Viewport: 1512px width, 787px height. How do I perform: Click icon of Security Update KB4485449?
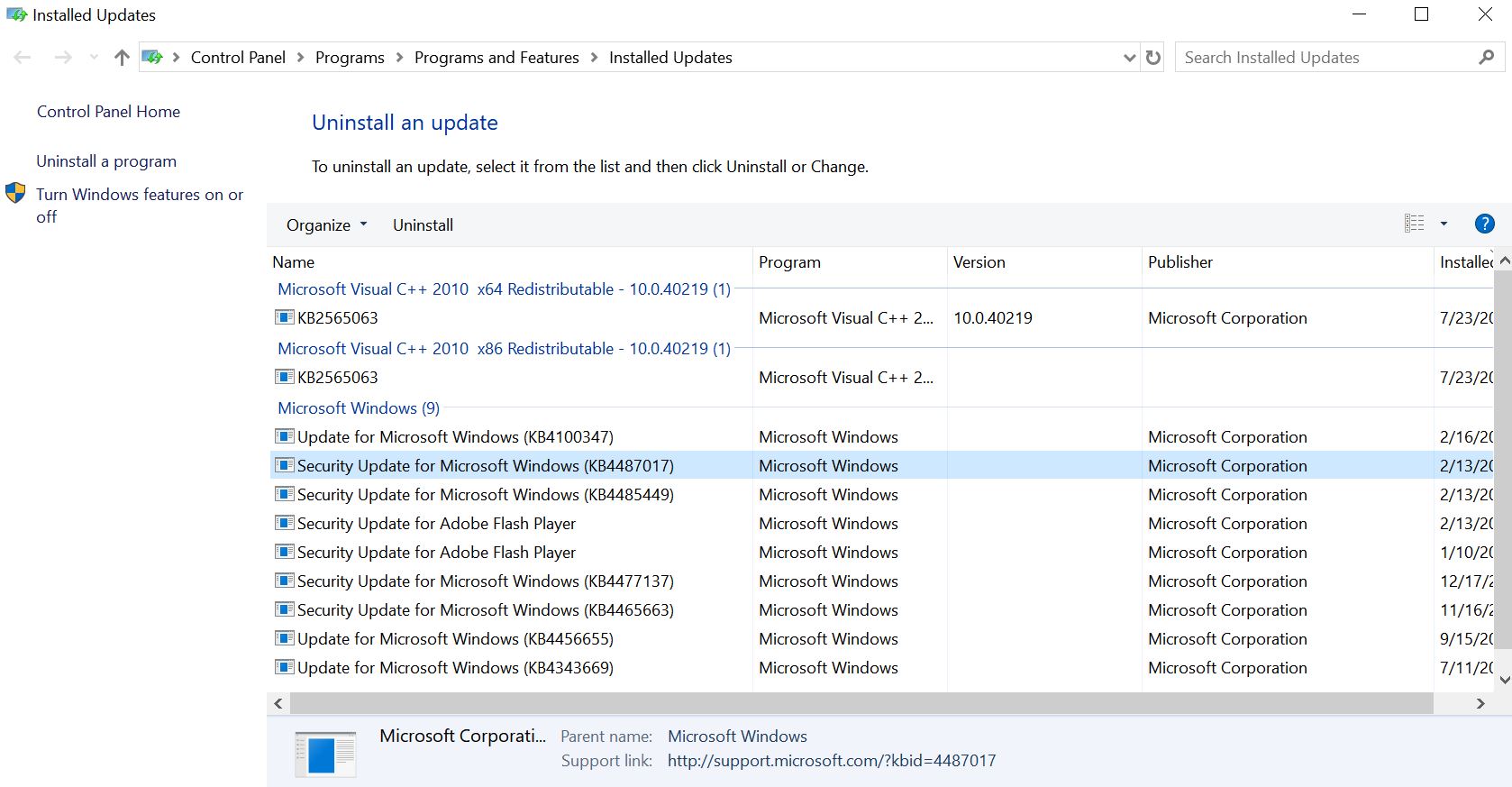tap(285, 494)
